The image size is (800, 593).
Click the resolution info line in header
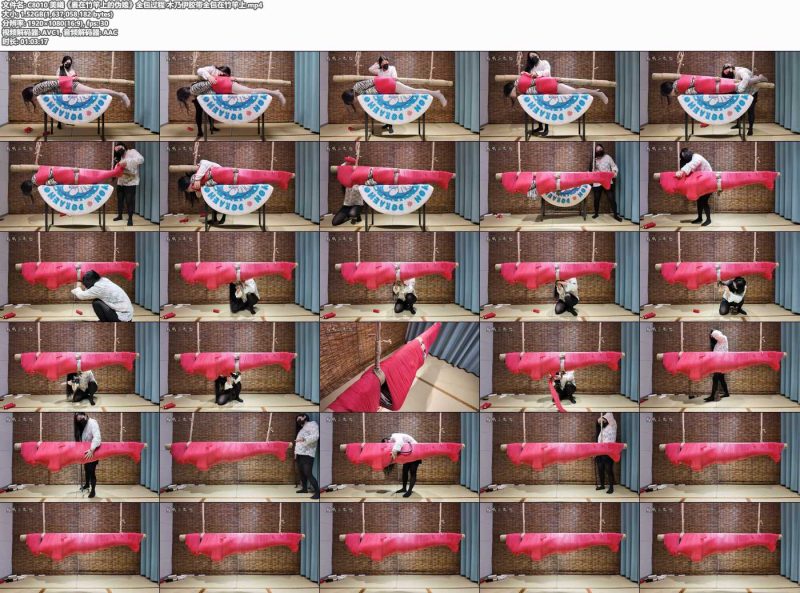click(55, 23)
